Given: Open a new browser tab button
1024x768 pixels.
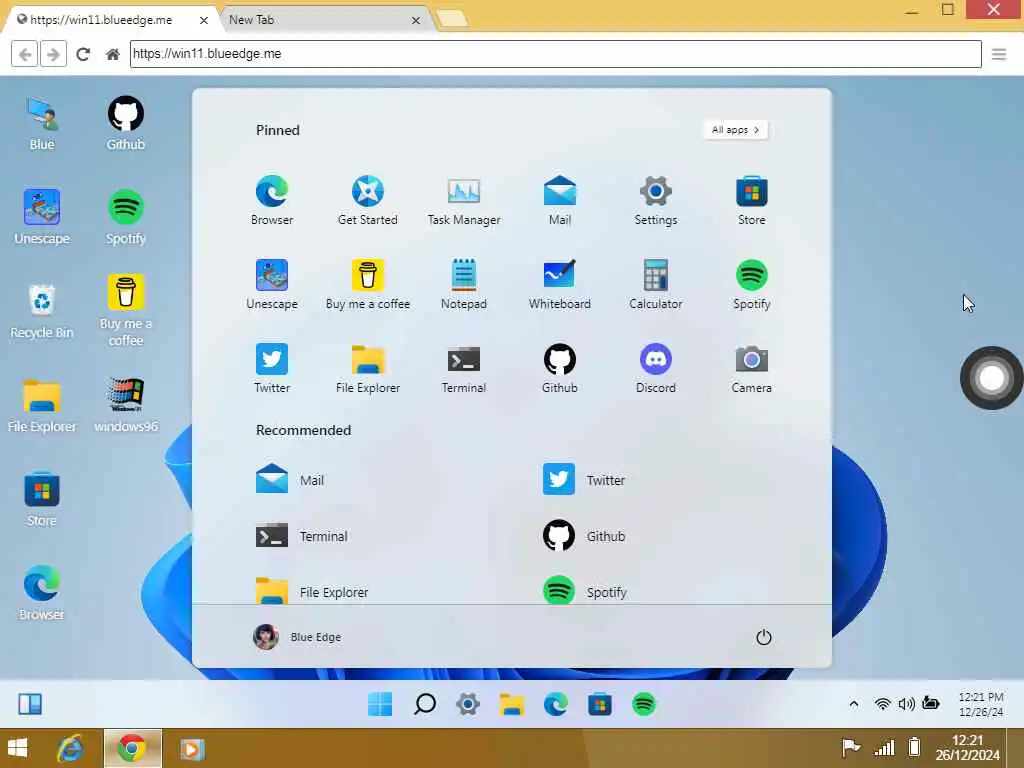Looking at the screenshot, I should 452,18.
